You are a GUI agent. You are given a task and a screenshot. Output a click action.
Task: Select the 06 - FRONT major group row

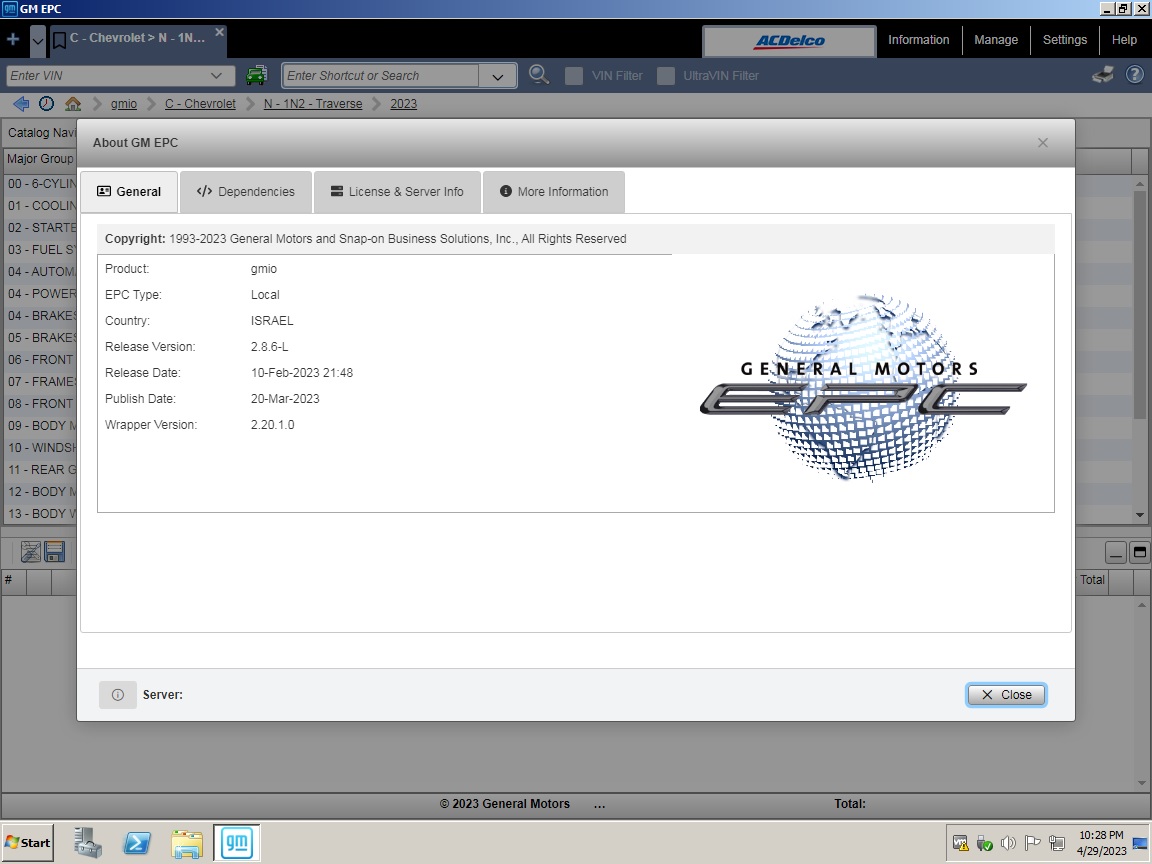tap(40, 360)
